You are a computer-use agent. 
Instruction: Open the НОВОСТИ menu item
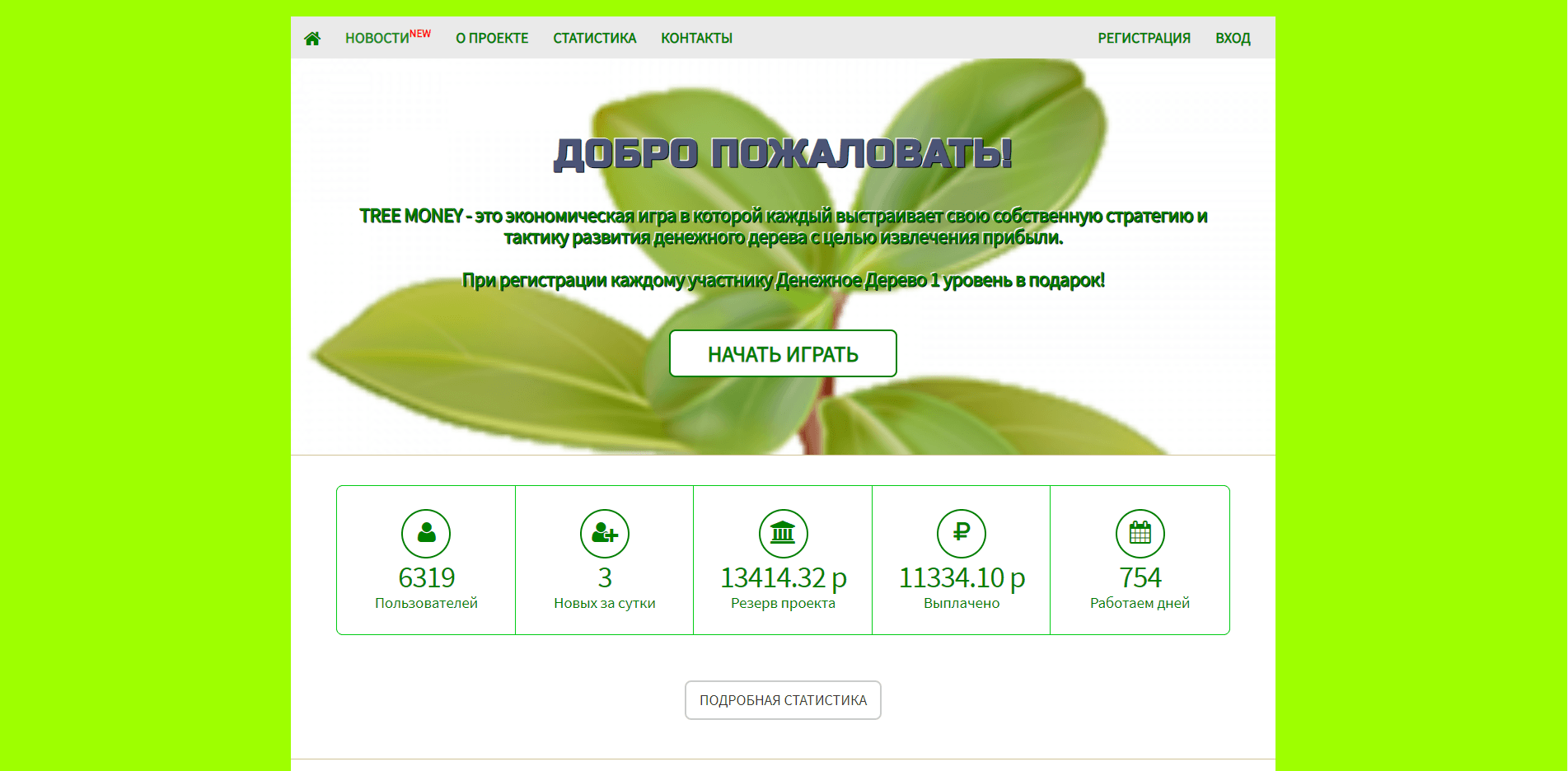click(x=377, y=39)
